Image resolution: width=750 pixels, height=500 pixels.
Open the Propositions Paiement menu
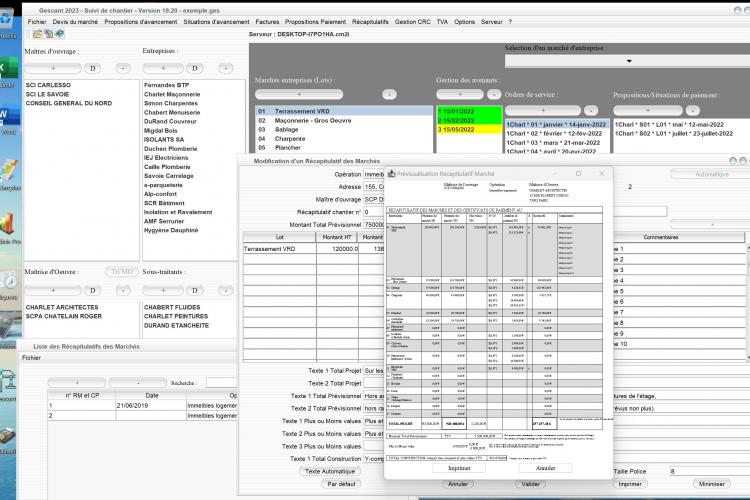315,22
